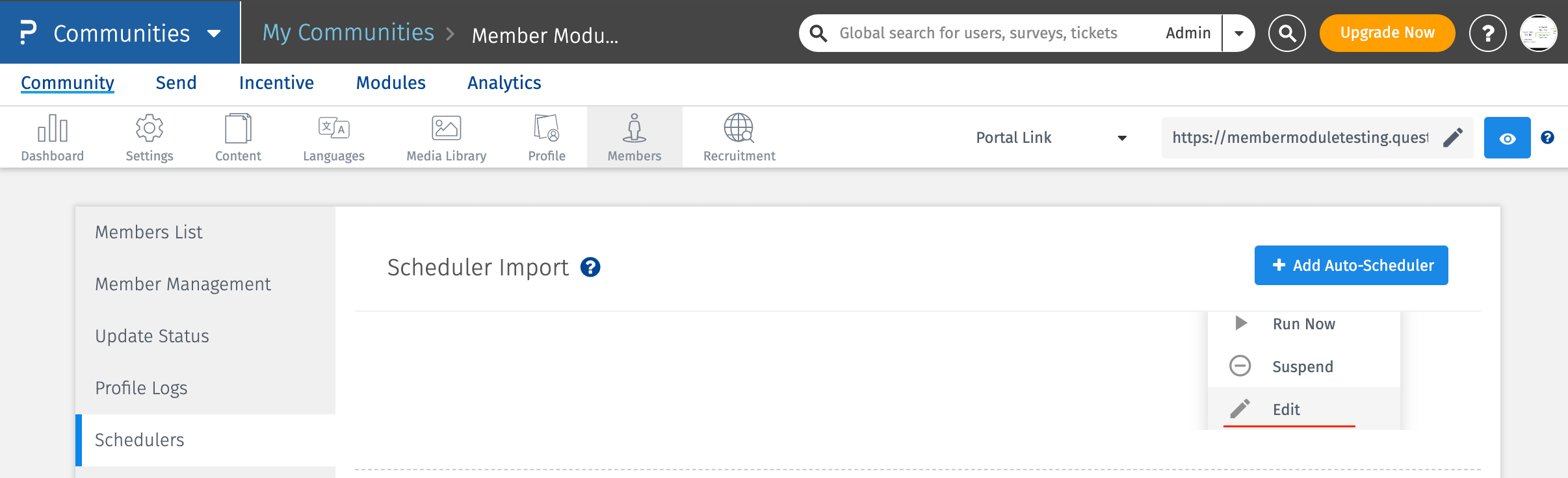This screenshot has width=1568, height=478.
Task: Click the pencil icon beside portal URL
Action: [1453, 138]
